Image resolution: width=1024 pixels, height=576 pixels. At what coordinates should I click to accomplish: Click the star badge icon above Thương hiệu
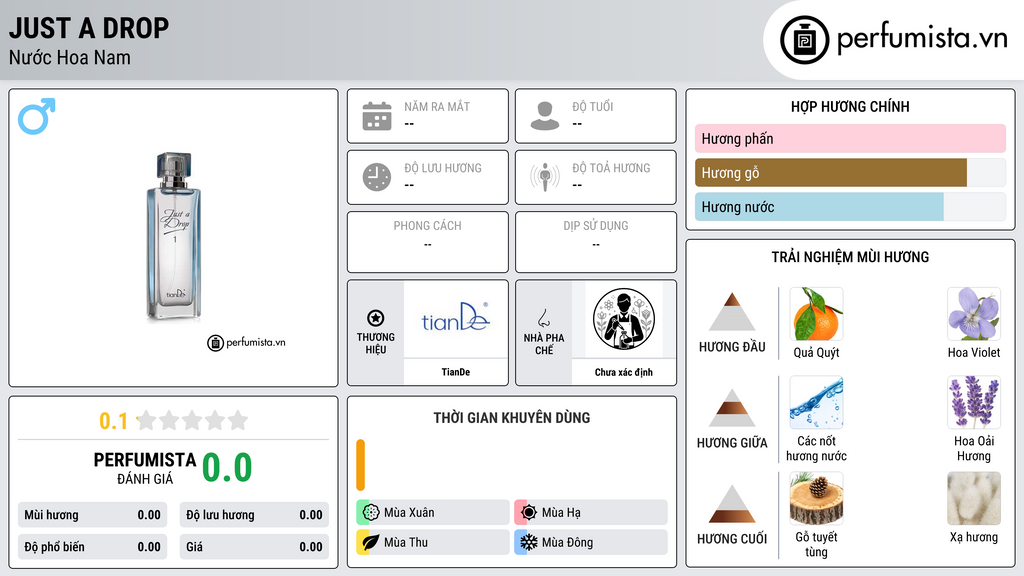click(x=376, y=318)
